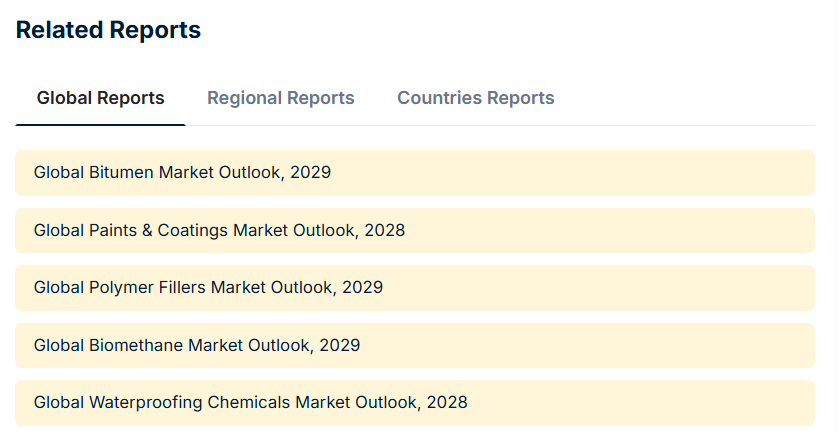Open the Regional Reports tab
The width and height of the screenshot is (838, 433).
coord(280,98)
